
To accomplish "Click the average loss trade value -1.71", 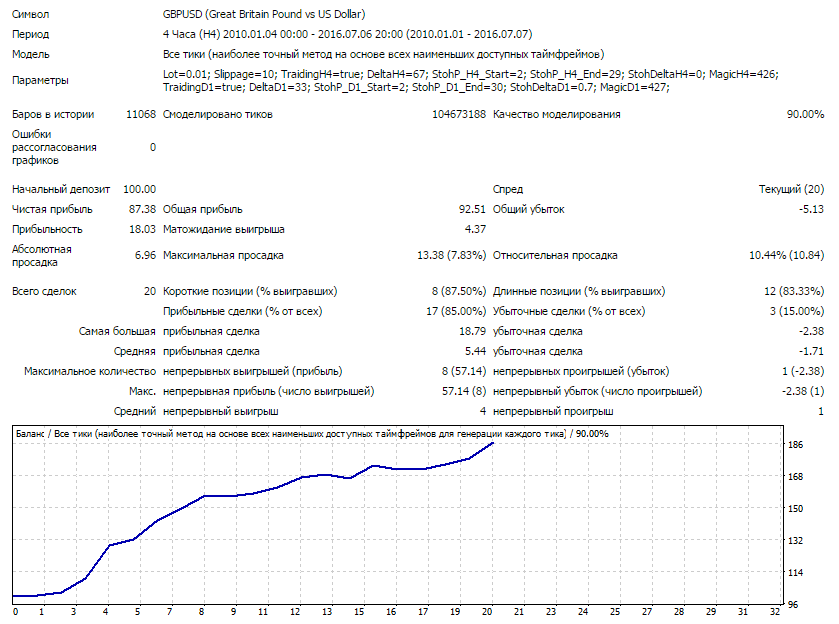I will tap(811, 352).
